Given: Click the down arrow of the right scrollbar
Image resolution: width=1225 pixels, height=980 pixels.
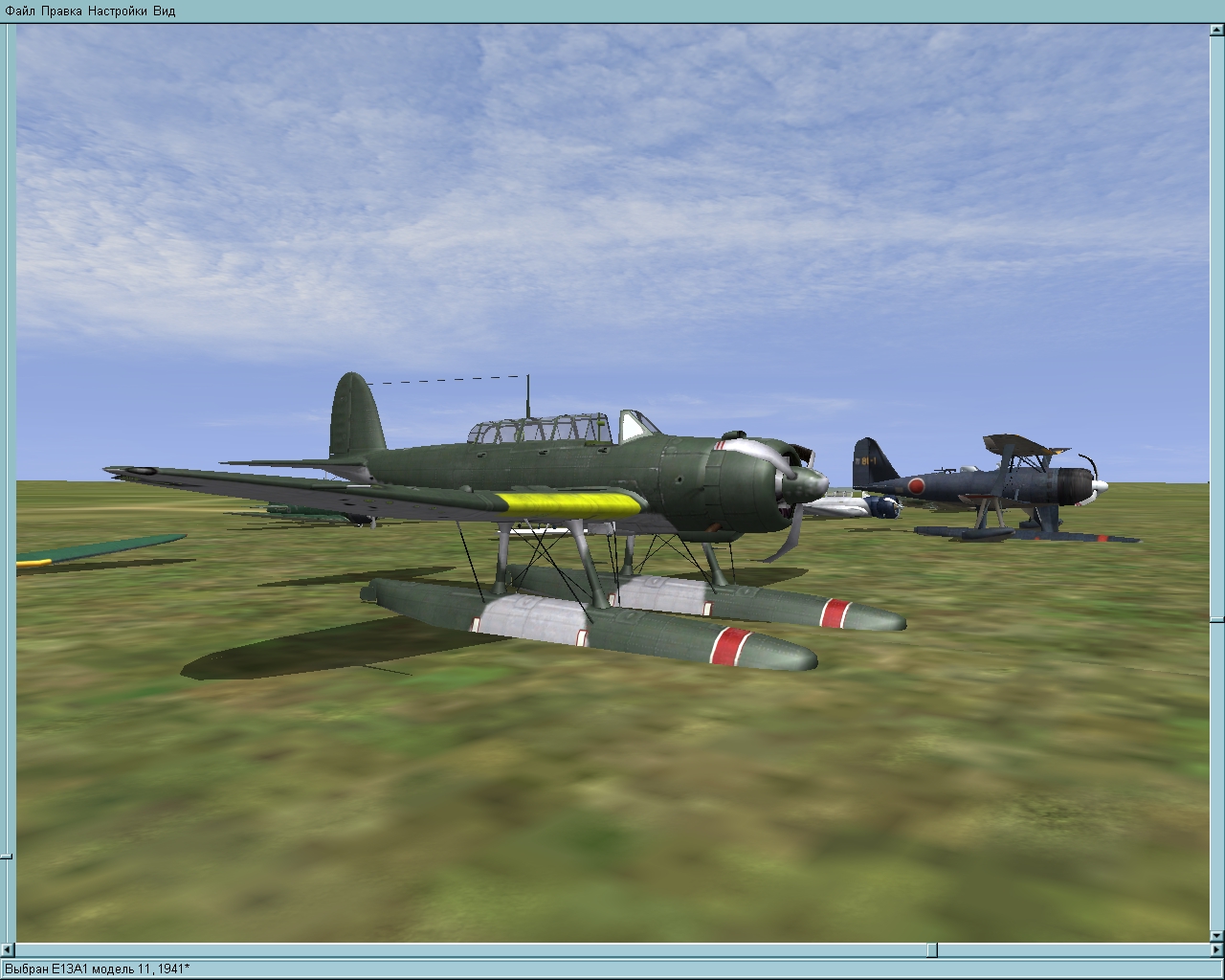Looking at the screenshot, I should 1216,935.
